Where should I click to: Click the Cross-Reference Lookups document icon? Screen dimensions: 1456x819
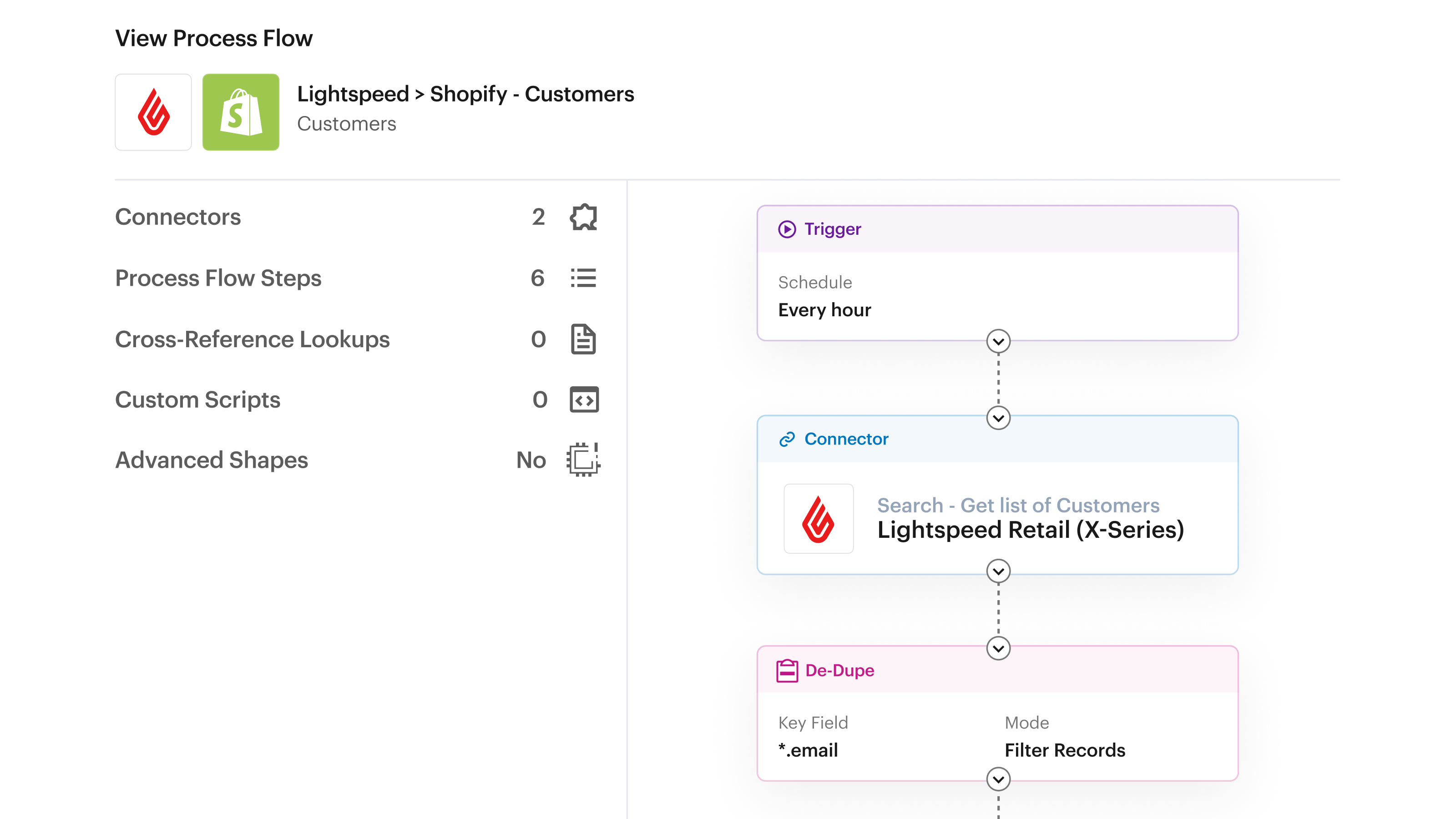[583, 339]
